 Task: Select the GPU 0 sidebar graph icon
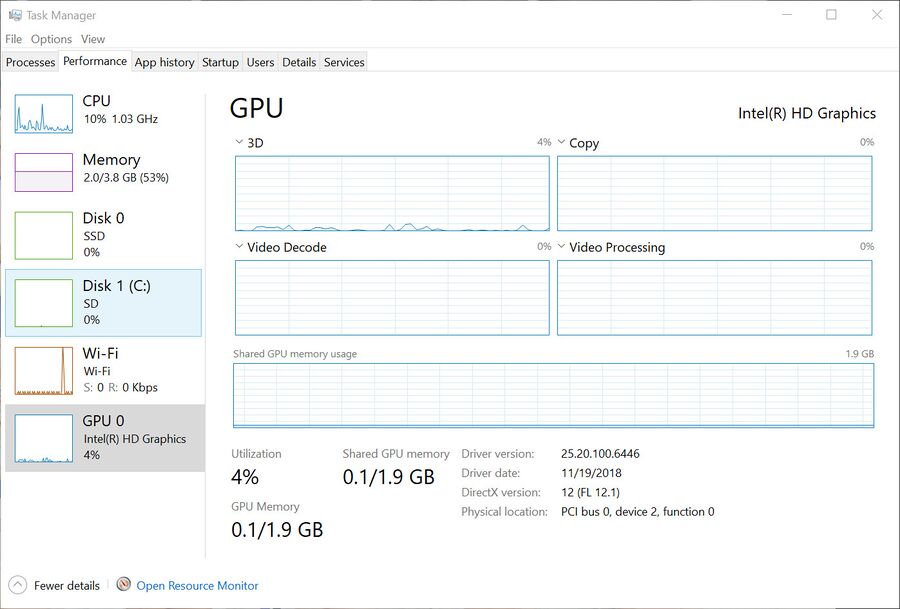(44, 438)
